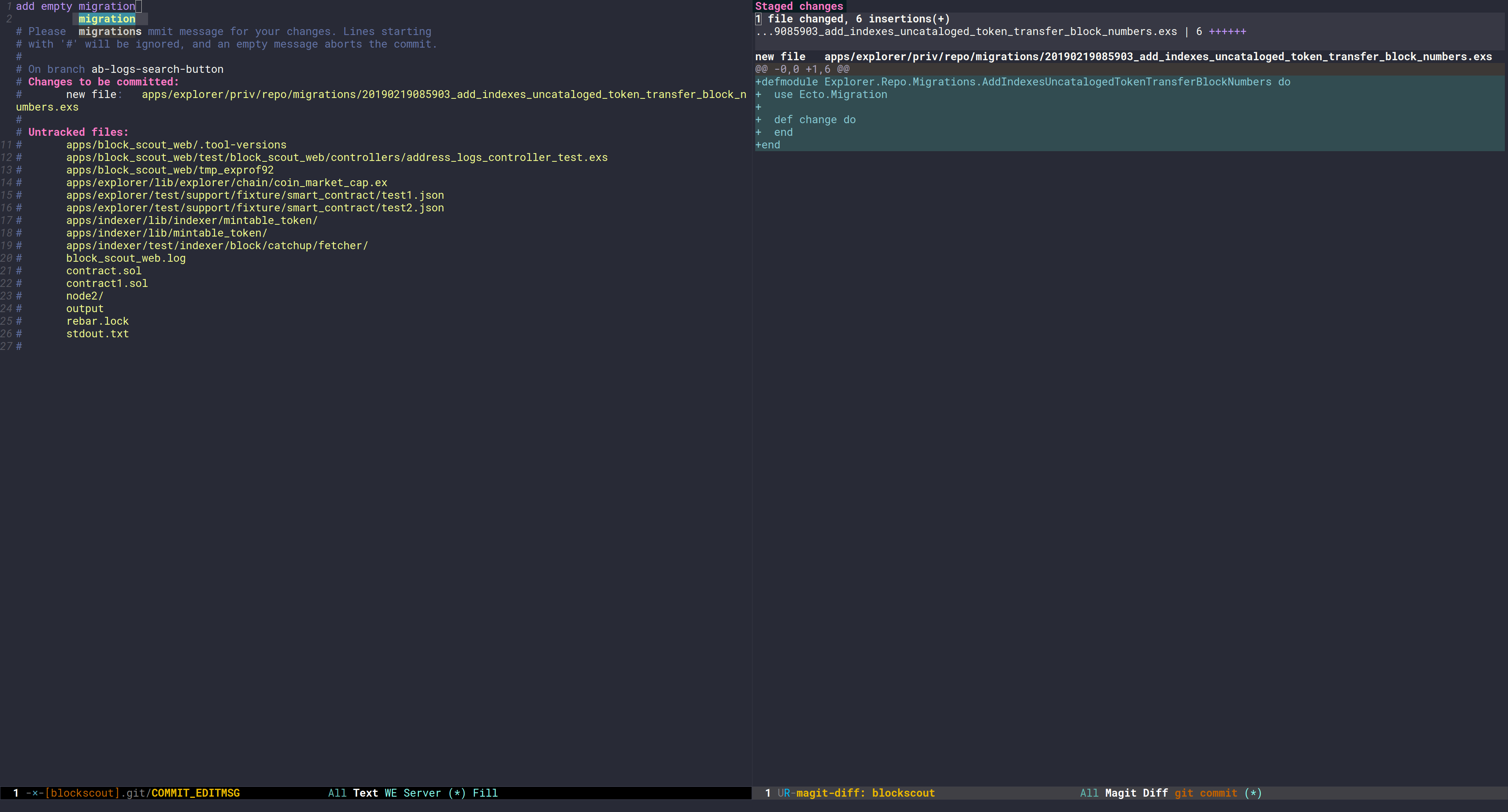Click 'node2/' untracked directory line
Image resolution: width=1508 pixels, height=812 pixels.
85,296
